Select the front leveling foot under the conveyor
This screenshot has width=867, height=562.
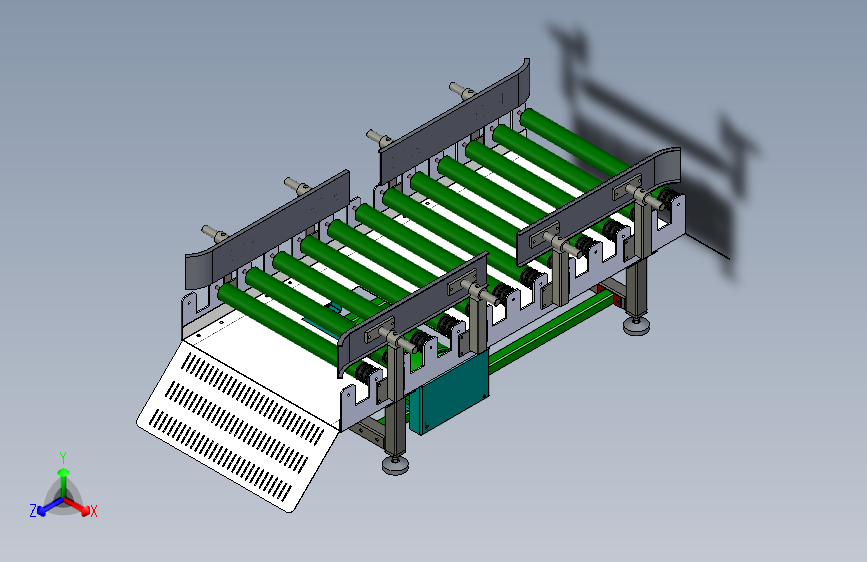coord(395,465)
